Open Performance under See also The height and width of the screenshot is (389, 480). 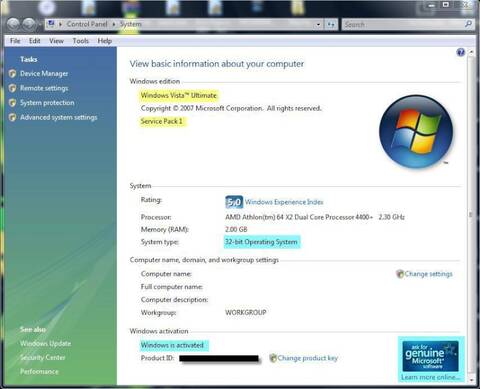point(39,371)
